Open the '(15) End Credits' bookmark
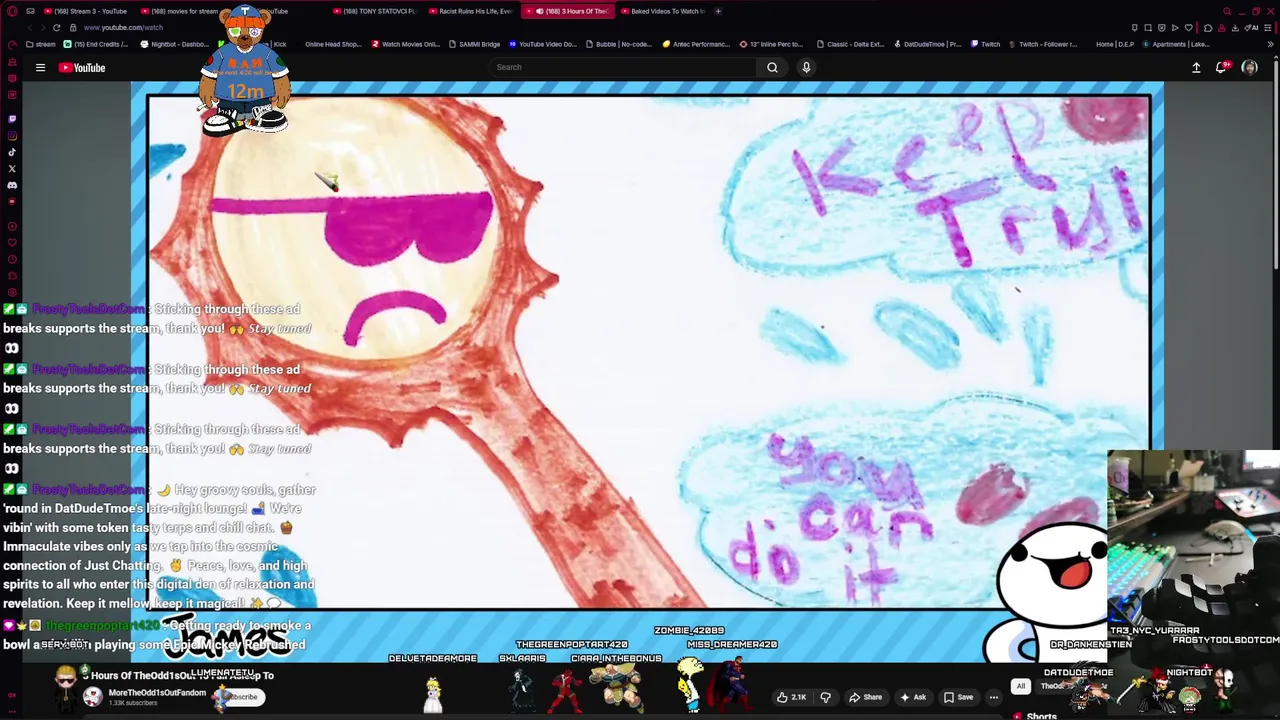Viewport: 1280px width, 720px height. coord(97,44)
